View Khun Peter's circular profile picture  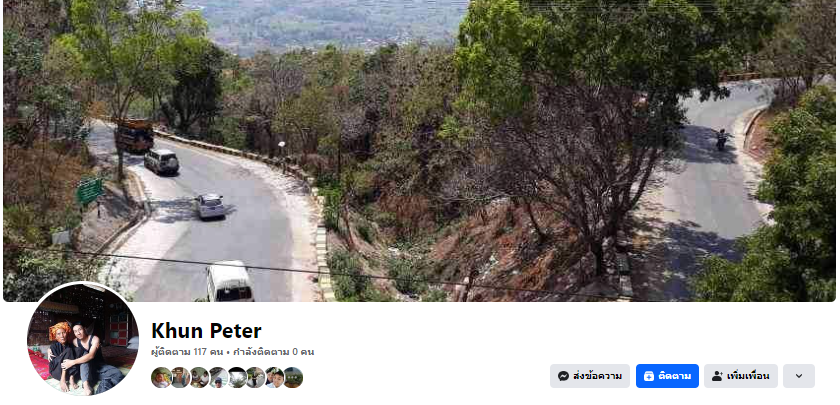[x=83, y=339]
